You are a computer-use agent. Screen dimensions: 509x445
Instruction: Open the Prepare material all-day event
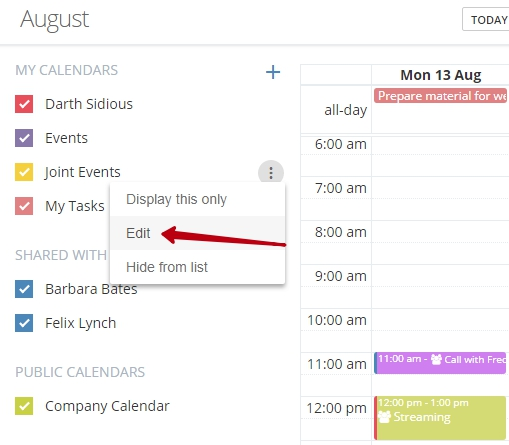click(441, 96)
